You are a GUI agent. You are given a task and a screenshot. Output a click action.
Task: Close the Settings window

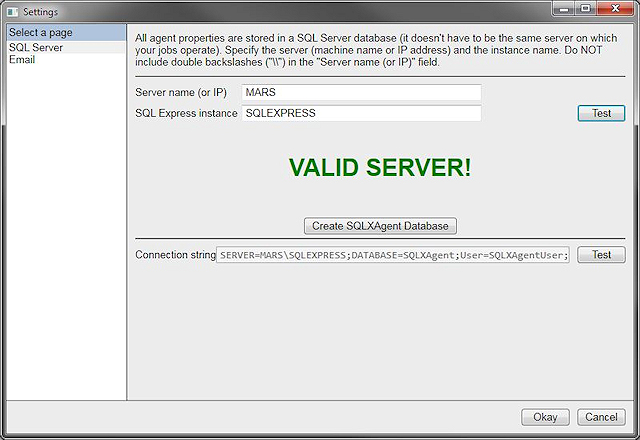click(616, 9)
